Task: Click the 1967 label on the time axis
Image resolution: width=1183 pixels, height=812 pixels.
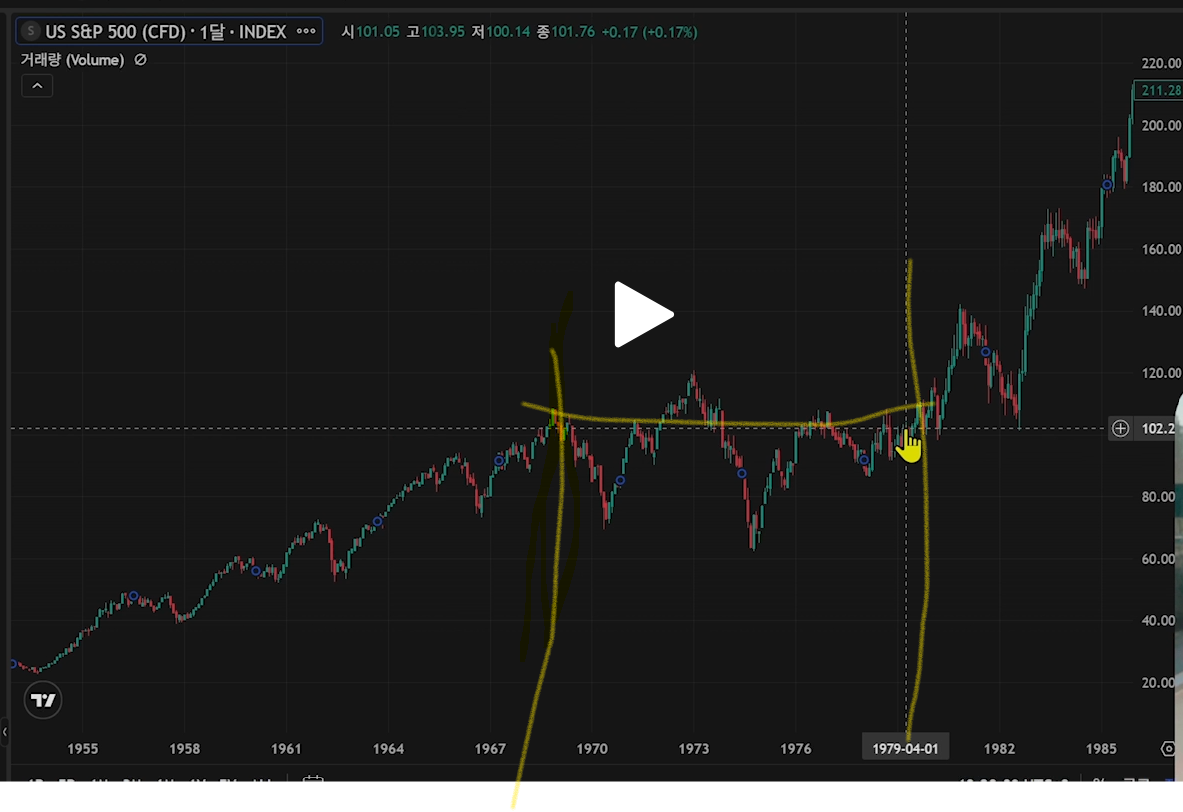Action: point(490,749)
